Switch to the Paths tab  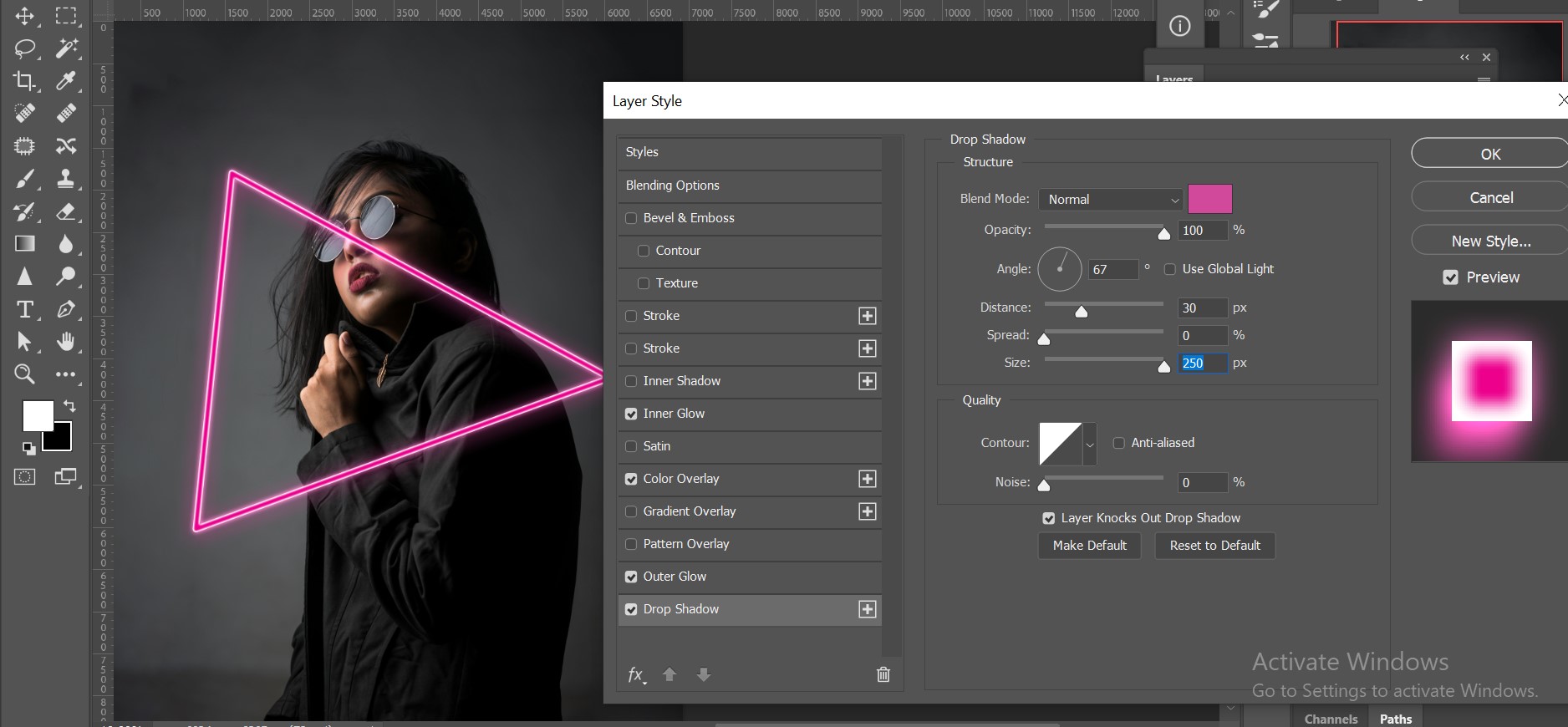click(x=1396, y=719)
